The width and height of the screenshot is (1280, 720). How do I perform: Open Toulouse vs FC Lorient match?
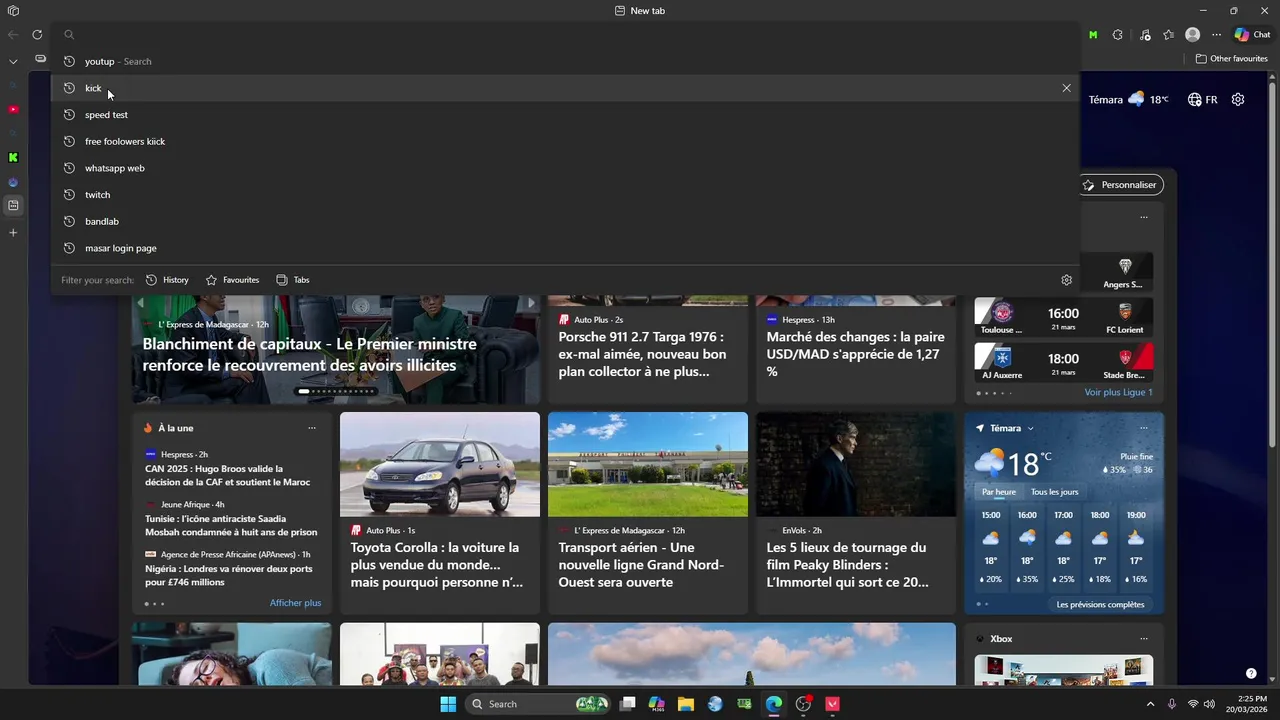1064,318
